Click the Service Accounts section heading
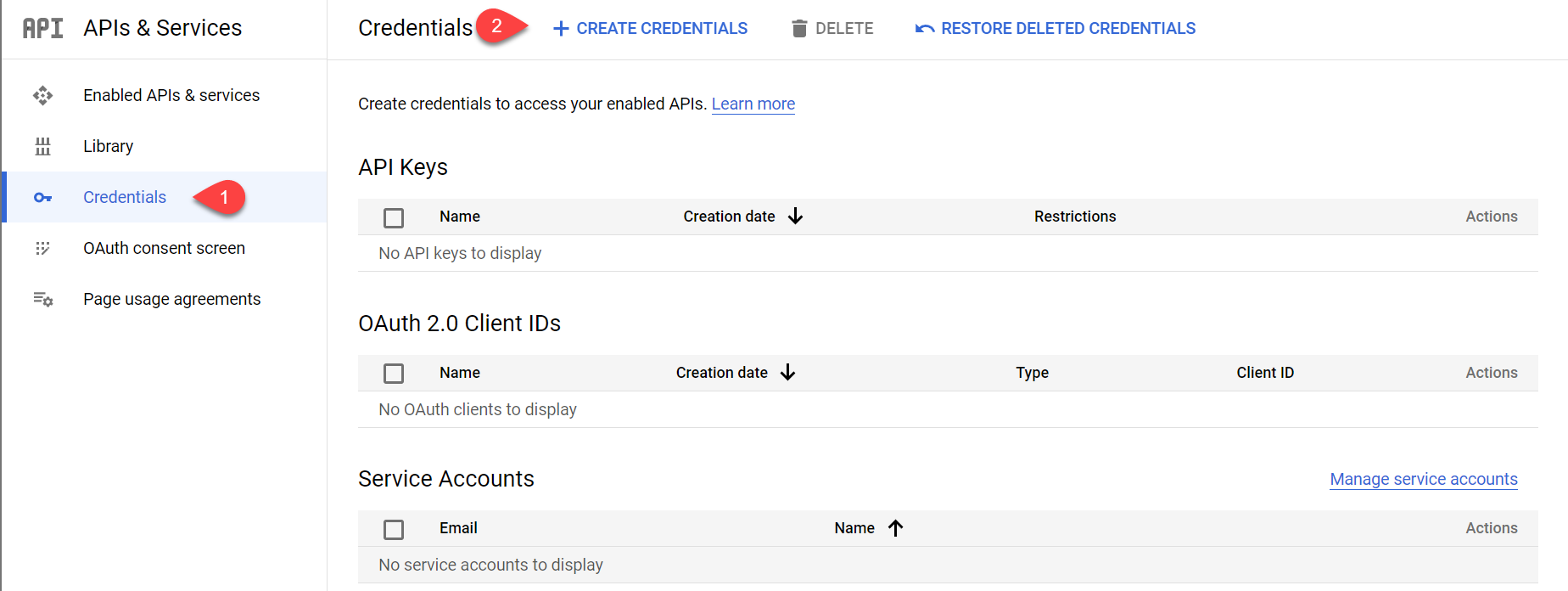The image size is (1568, 591). (x=446, y=479)
